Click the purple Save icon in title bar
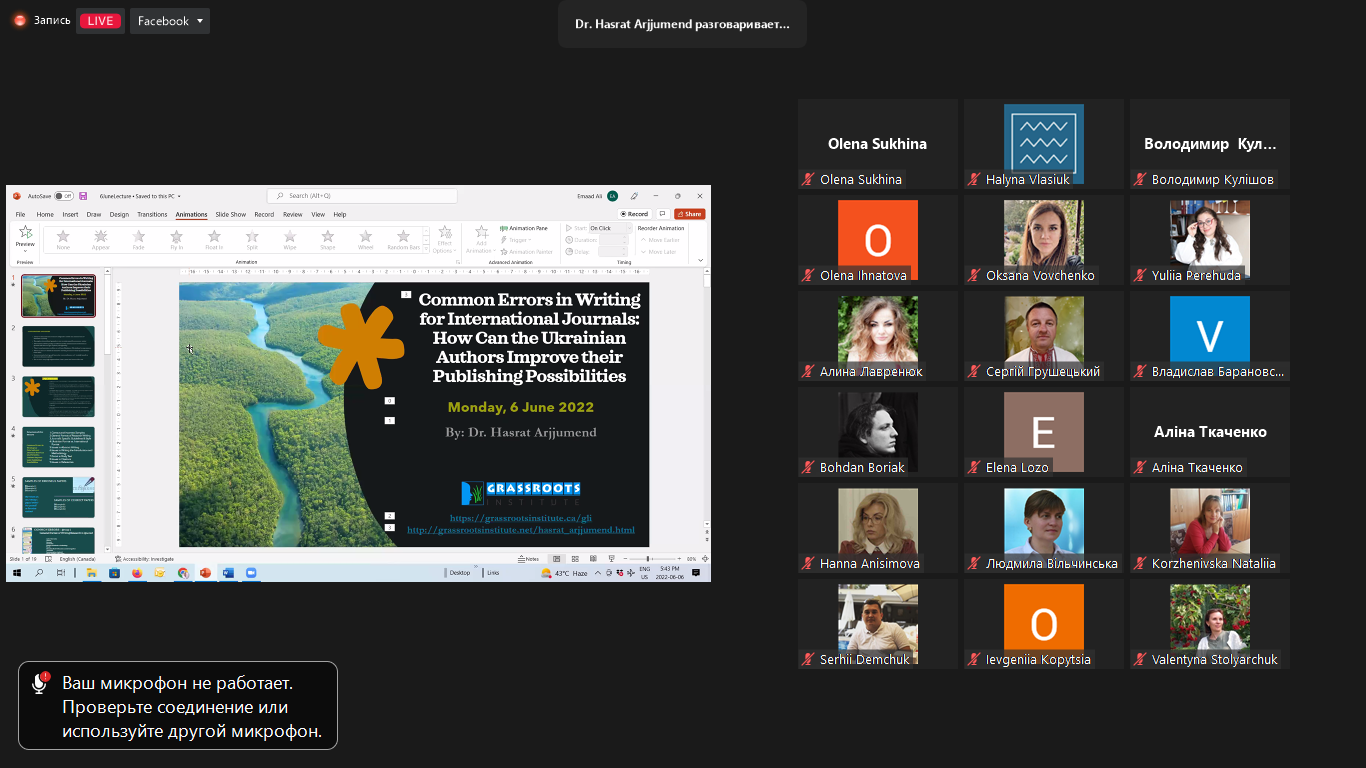 click(x=83, y=196)
